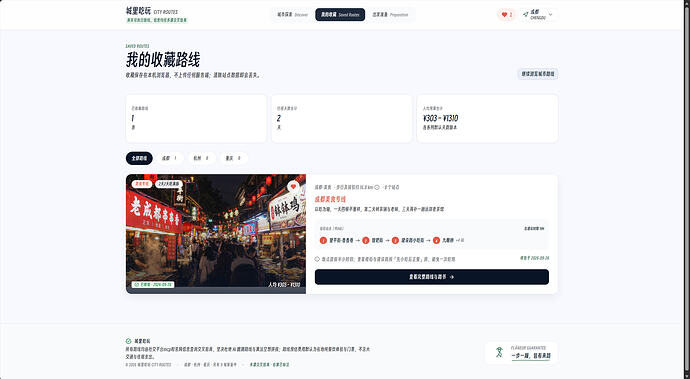
Task: Click the saved routes count value 1
Action: click(x=132, y=118)
